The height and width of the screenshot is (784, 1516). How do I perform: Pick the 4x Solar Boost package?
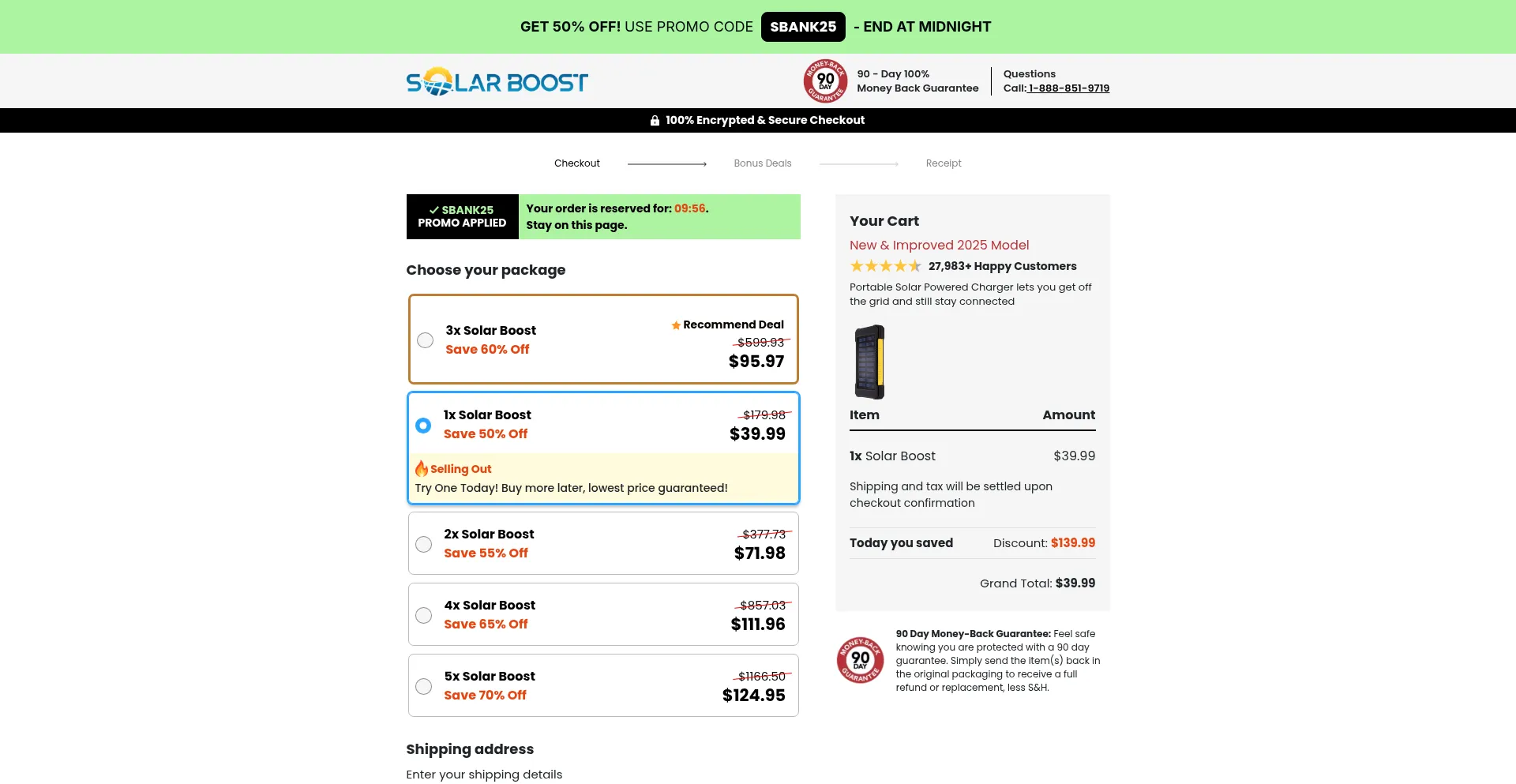424,616
